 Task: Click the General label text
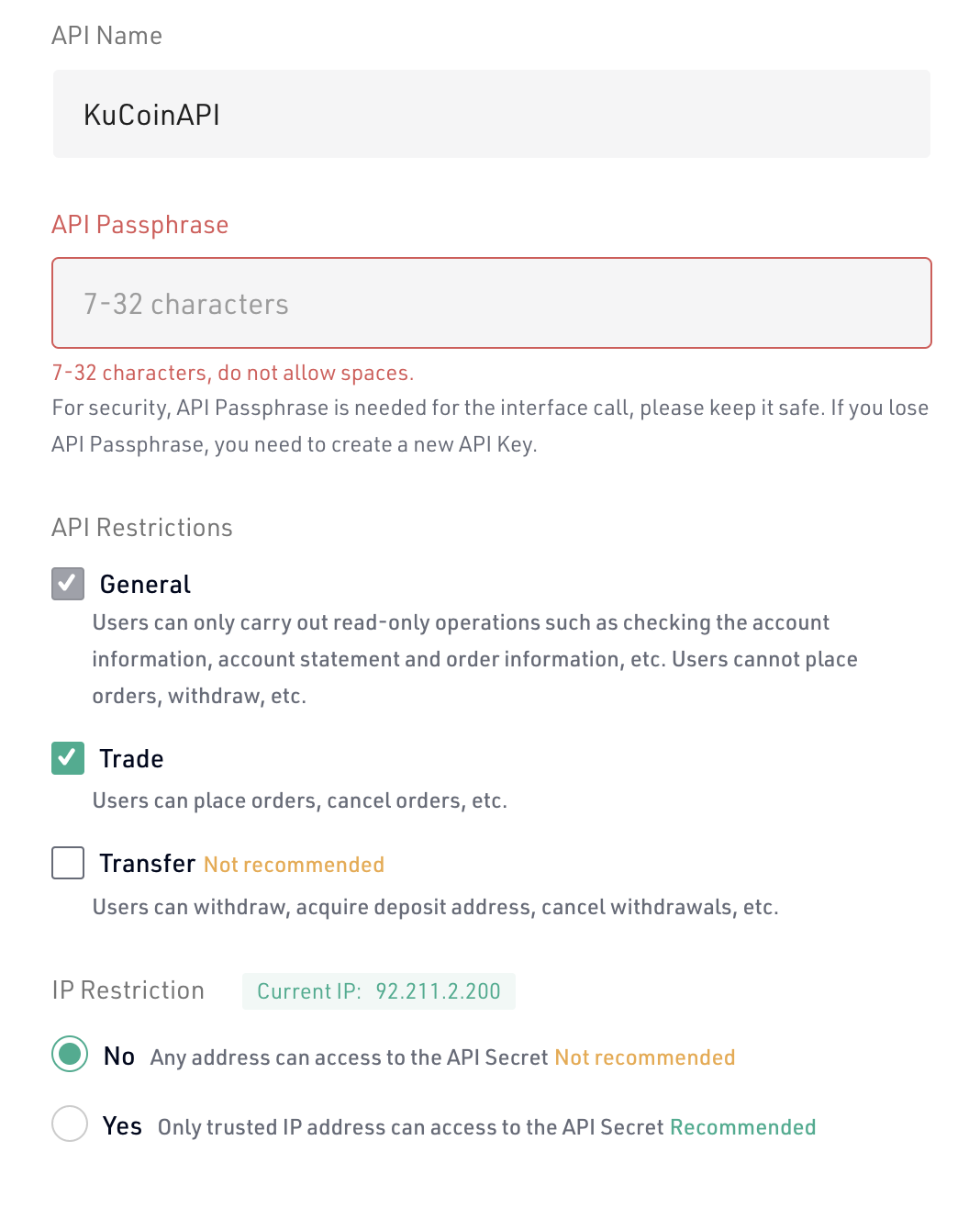[x=145, y=585]
